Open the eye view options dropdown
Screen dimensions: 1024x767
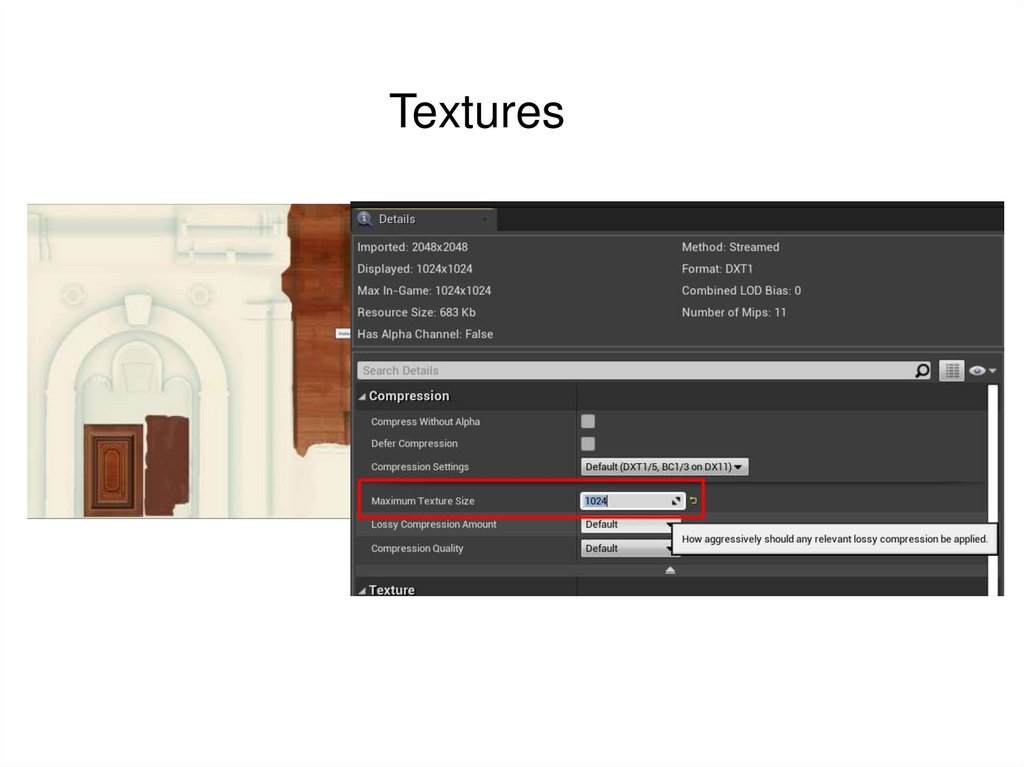click(982, 370)
